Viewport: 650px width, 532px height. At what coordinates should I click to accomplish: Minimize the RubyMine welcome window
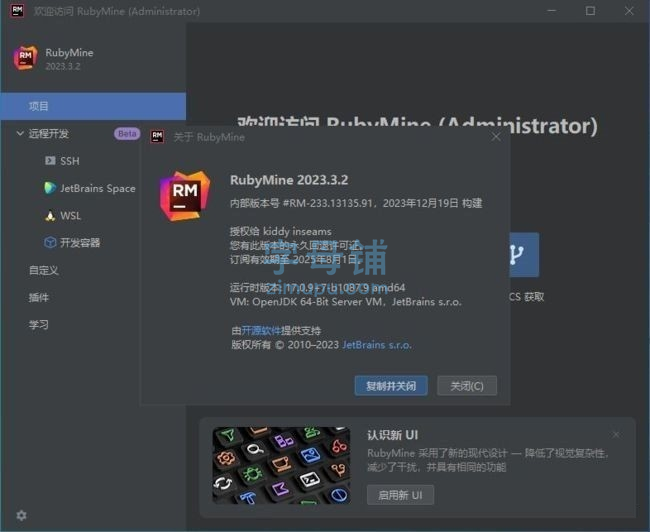tap(552, 11)
